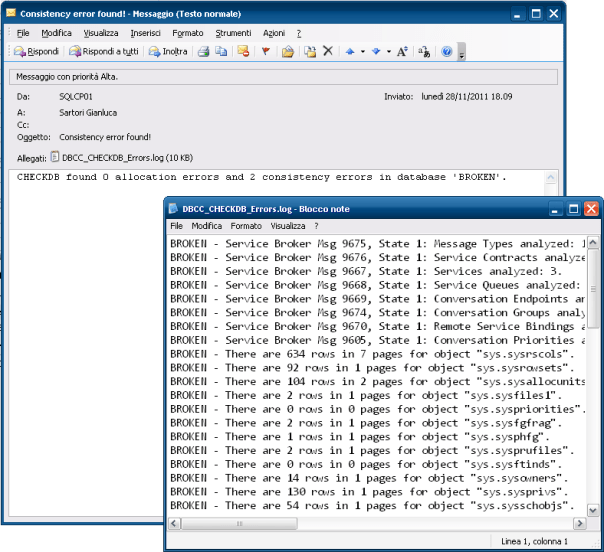Maximize the Blocco note window
Image resolution: width=604 pixels, height=552 pixels.
click(x=574, y=209)
